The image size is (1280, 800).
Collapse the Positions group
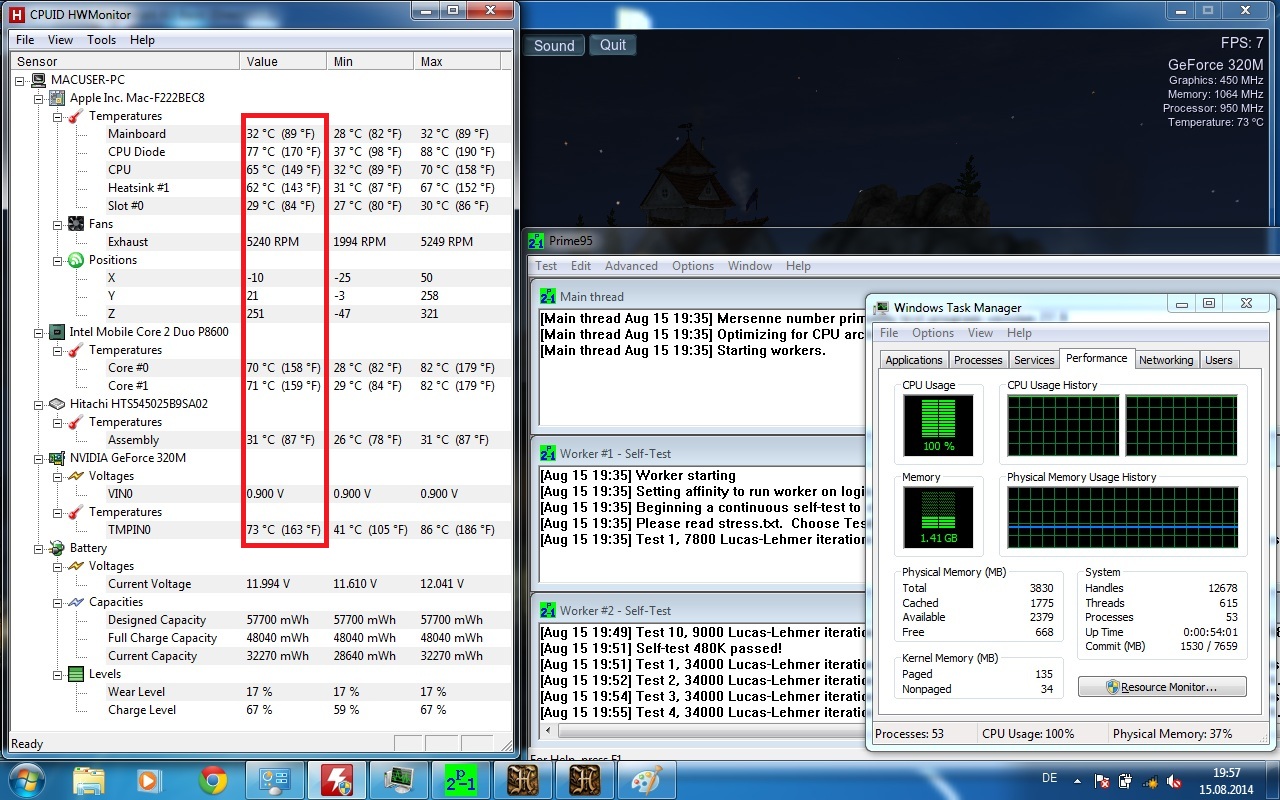pyautogui.click(x=59, y=260)
